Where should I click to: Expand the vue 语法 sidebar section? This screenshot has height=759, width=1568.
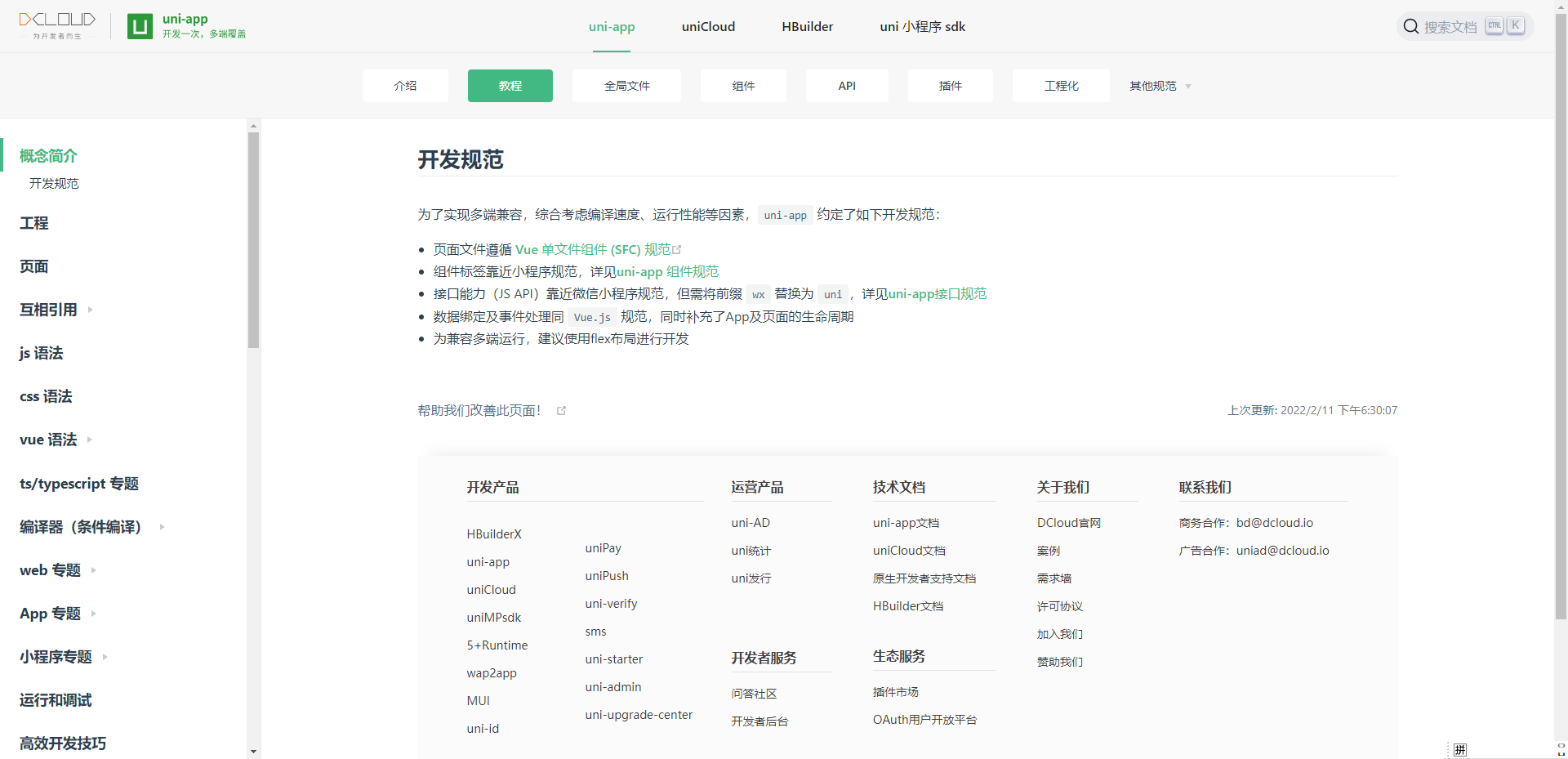click(88, 440)
